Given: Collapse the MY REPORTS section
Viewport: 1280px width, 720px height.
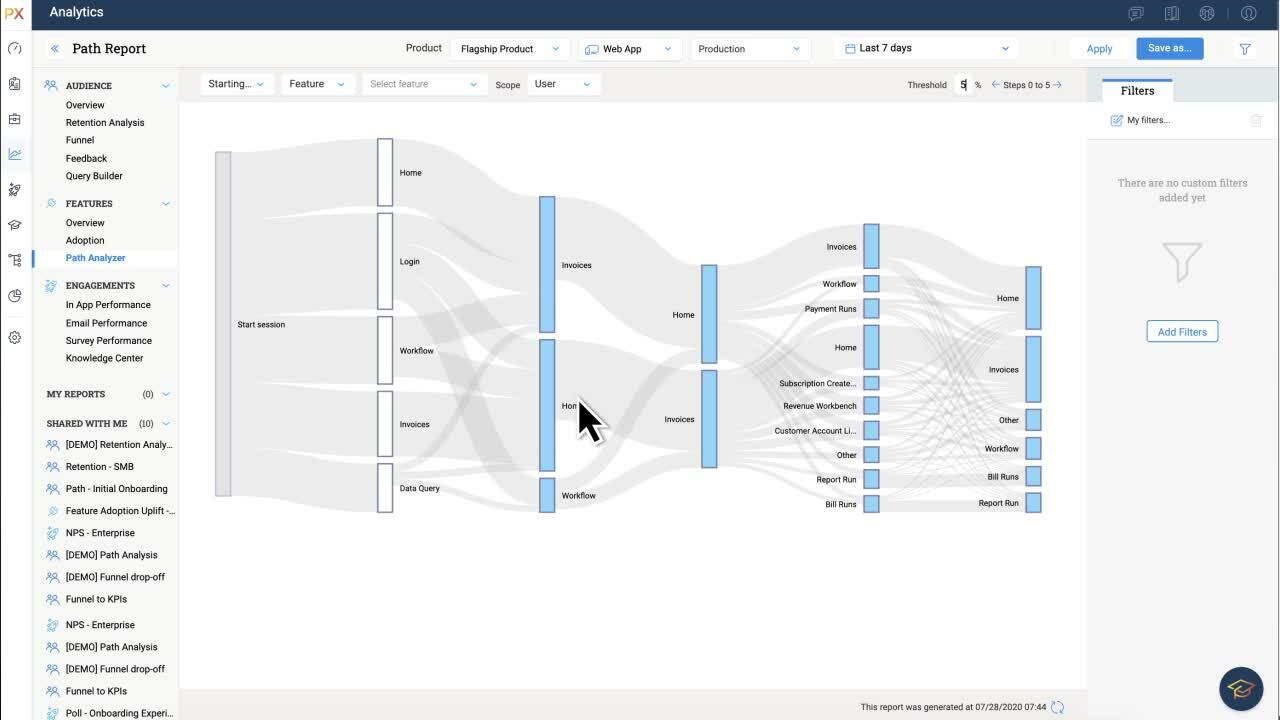Looking at the screenshot, I should (166, 394).
